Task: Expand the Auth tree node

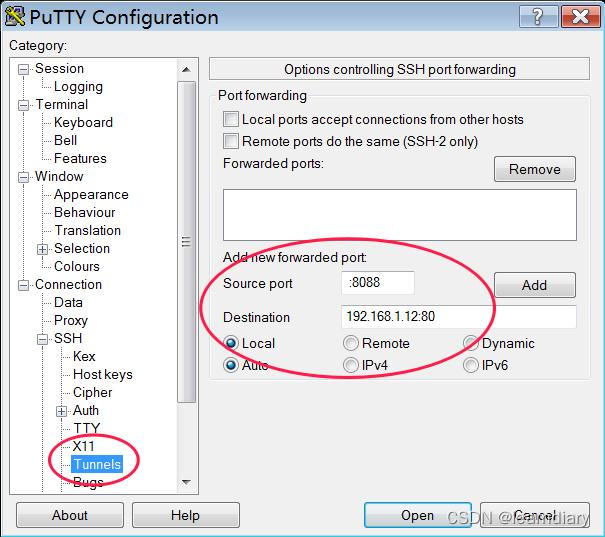Action: coord(61,411)
